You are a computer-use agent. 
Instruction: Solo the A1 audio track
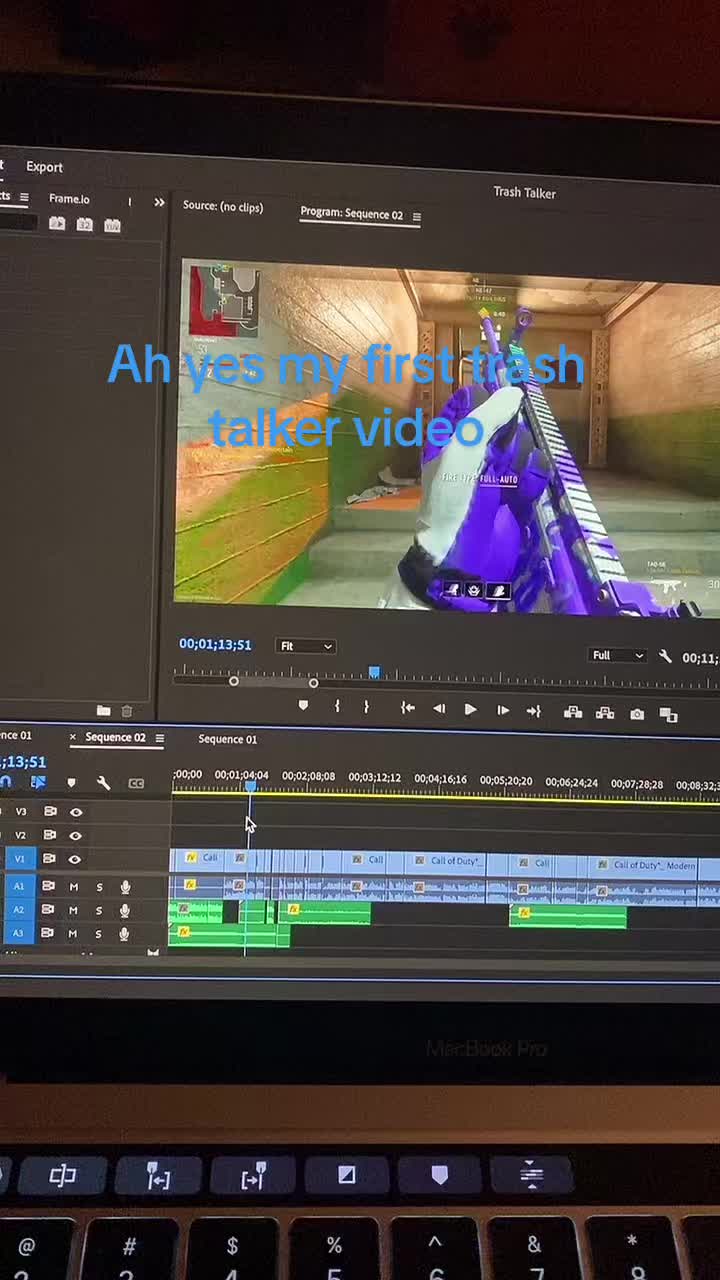(99, 887)
